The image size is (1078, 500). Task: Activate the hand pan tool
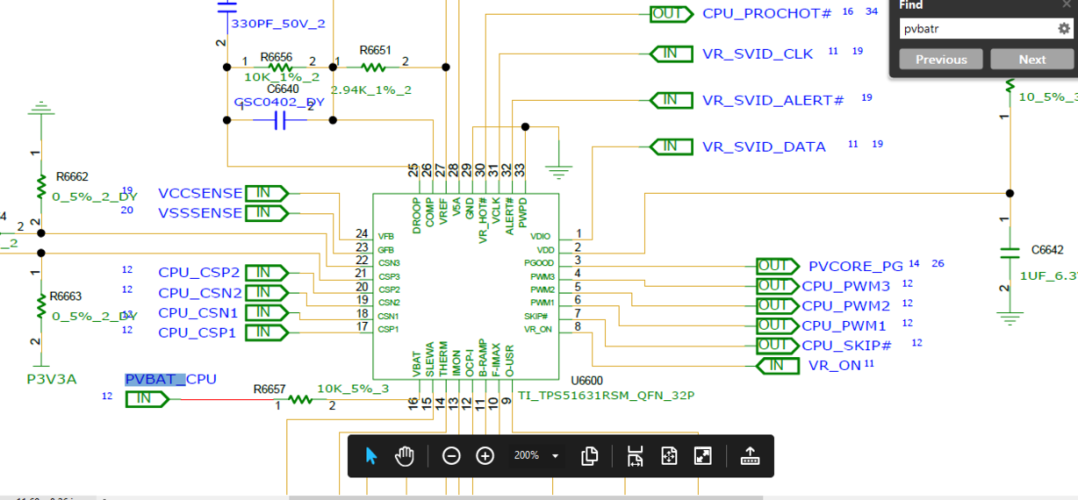pyautogui.click(x=405, y=455)
